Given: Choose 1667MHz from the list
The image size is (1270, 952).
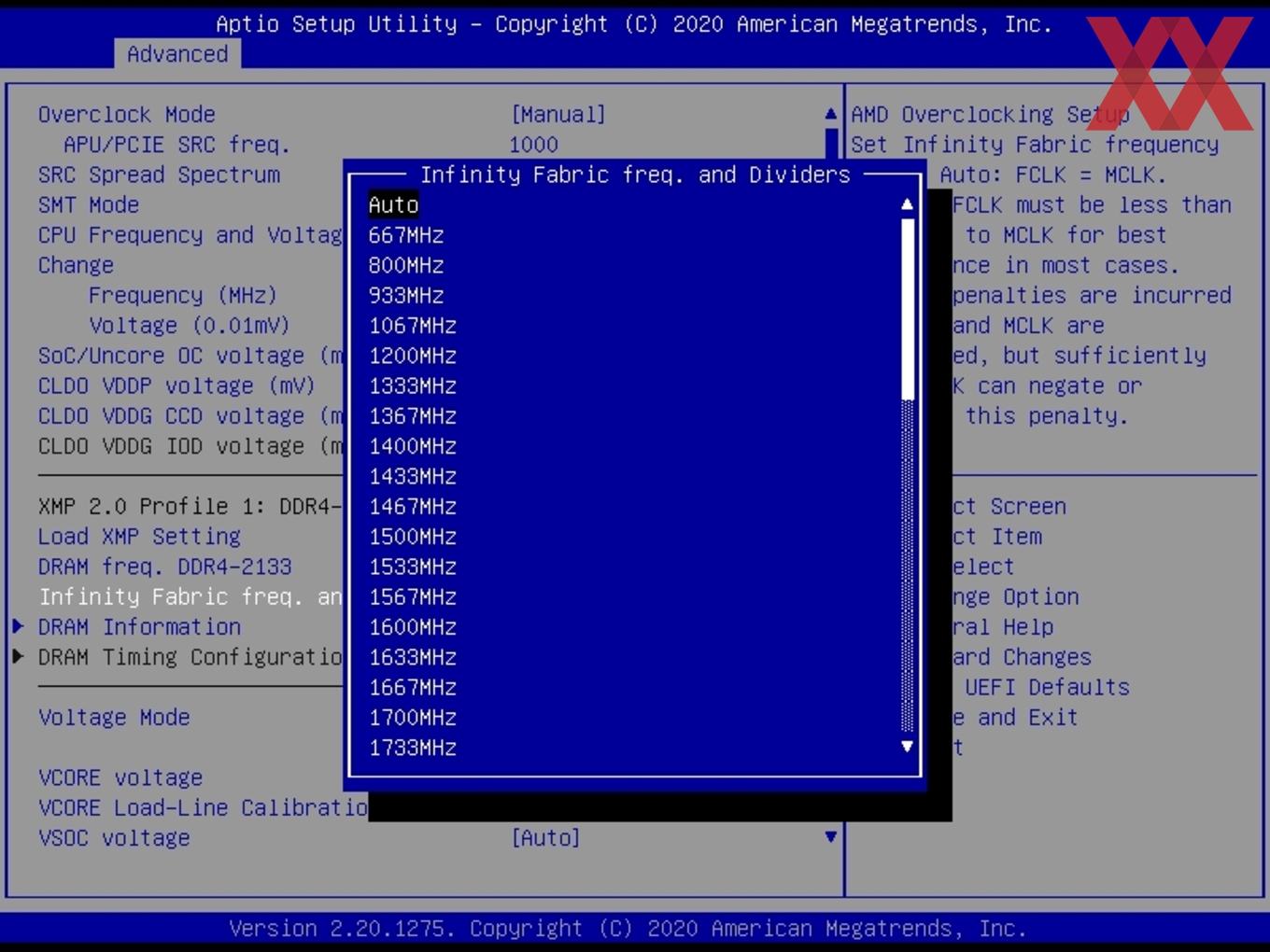Looking at the screenshot, I should 413,688.
